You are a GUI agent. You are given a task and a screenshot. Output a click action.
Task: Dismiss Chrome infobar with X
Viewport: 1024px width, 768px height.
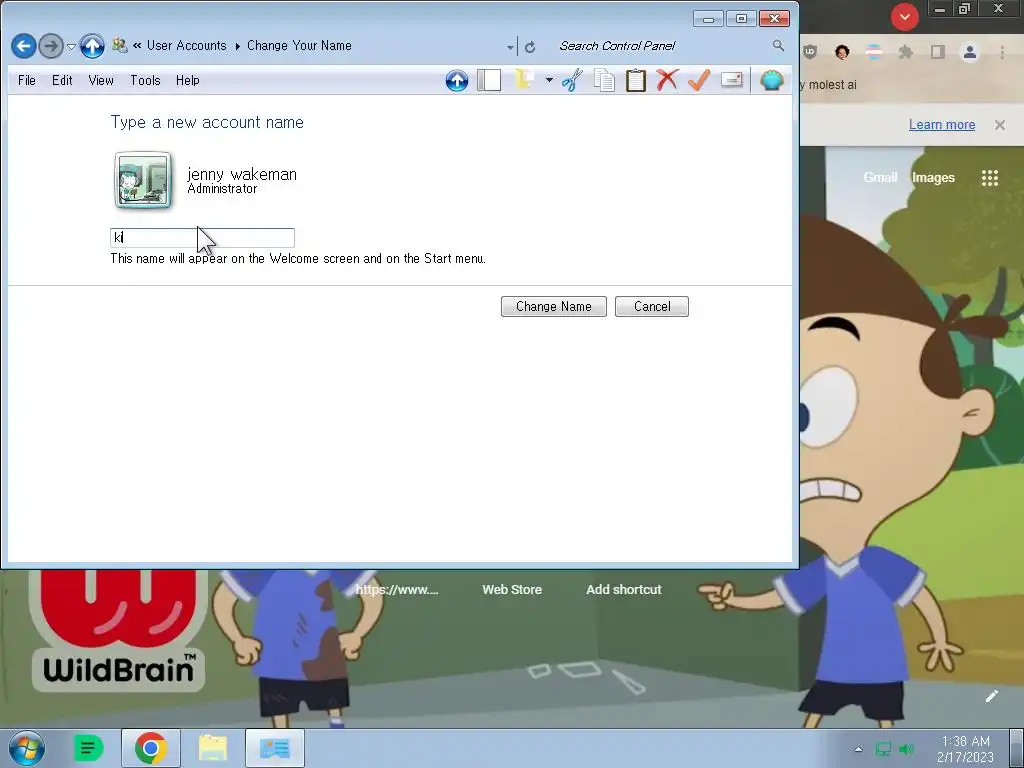tap(1000, 125)
